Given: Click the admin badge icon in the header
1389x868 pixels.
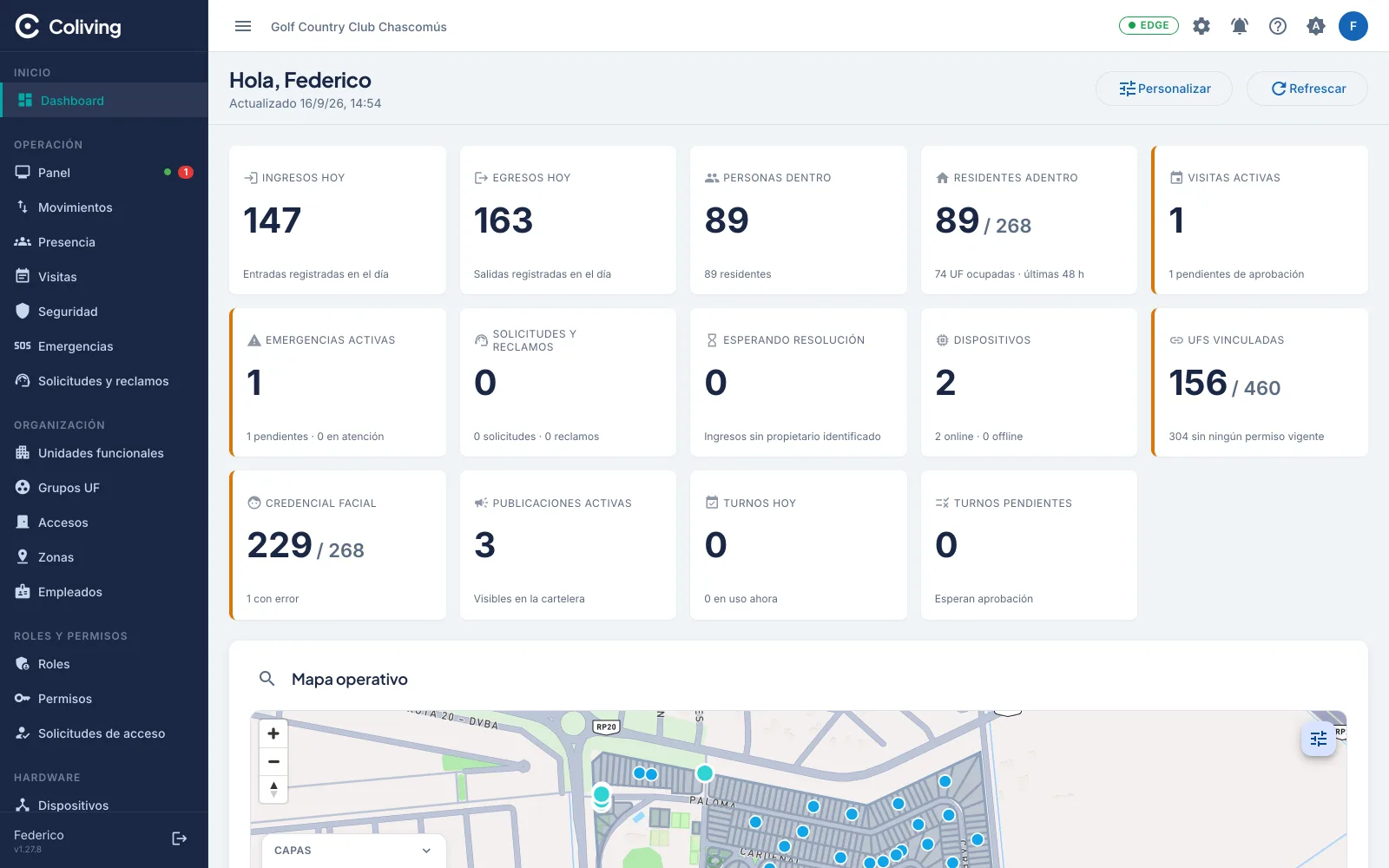Looking at the screenshot, I should 1316,26.
